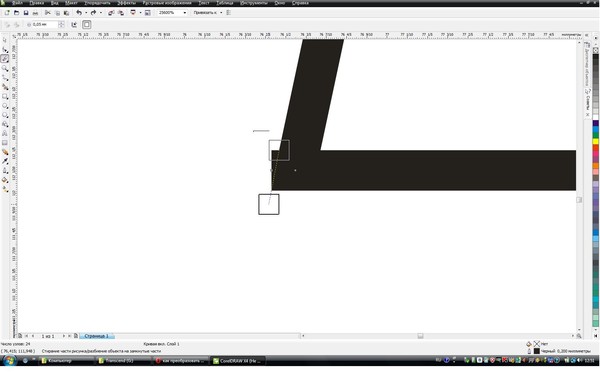Toggle the square eraser nib shape button
The width and height of the screenshot is (600, 375).
pos(86,24)
